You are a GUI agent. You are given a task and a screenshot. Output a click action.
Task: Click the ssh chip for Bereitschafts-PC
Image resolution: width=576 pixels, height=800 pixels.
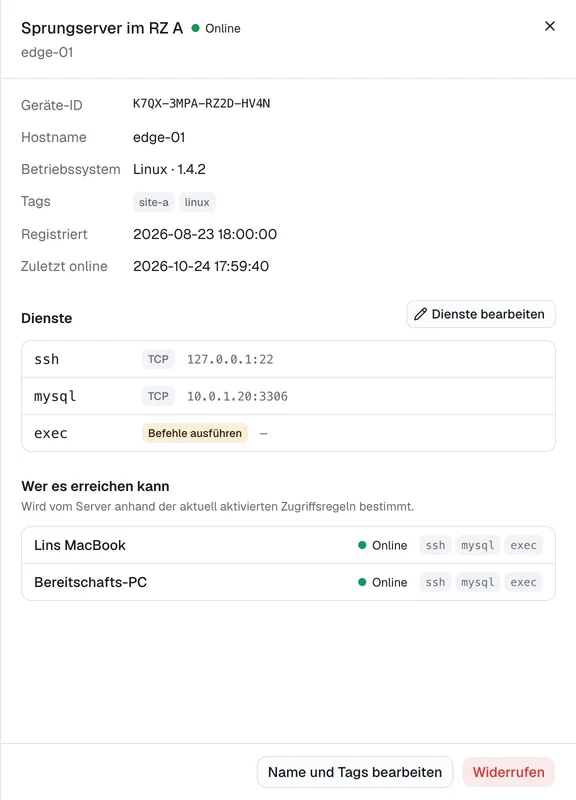435,582
